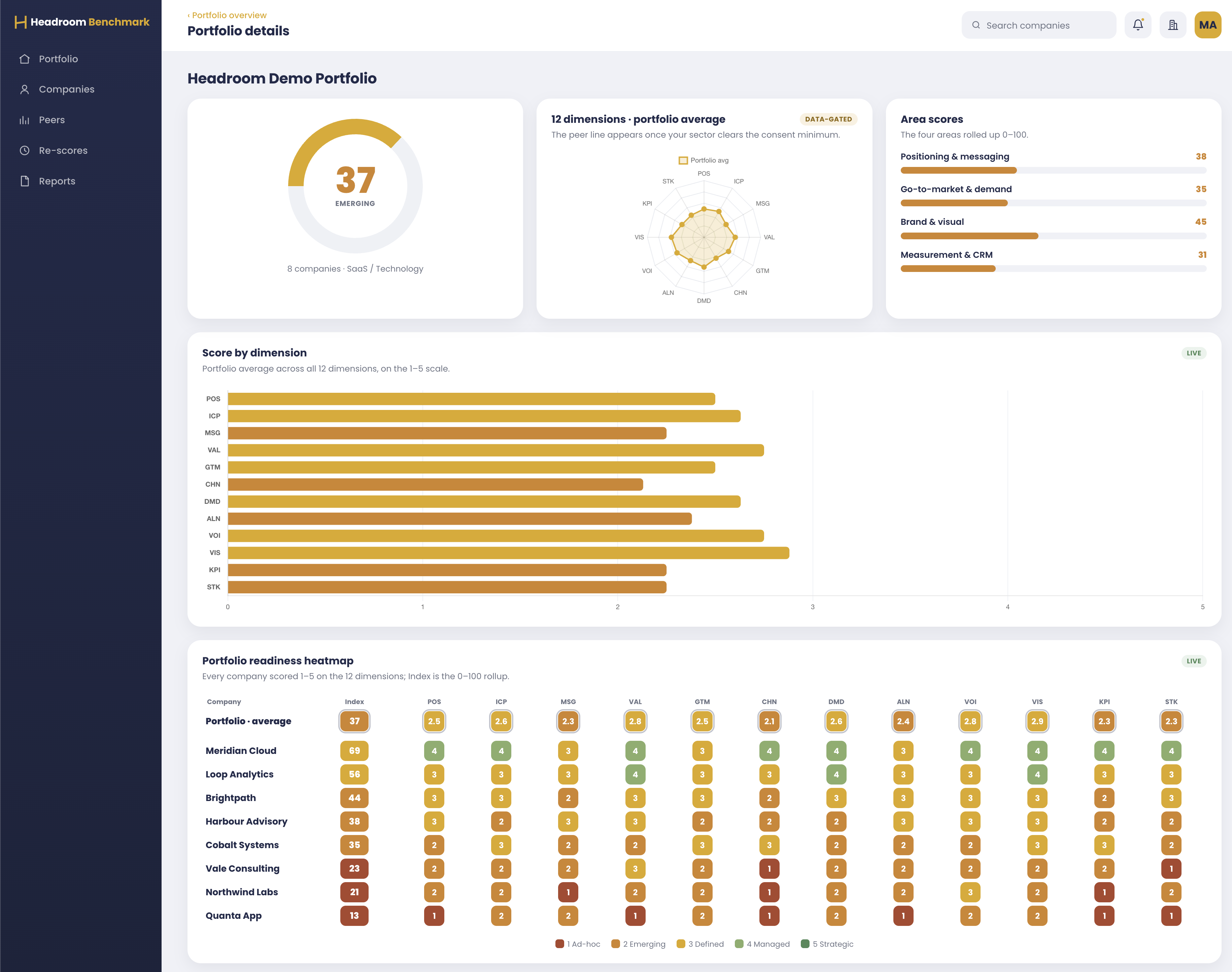
Task: Select Vale Consulting in heatmap
Action: [242, 869]
